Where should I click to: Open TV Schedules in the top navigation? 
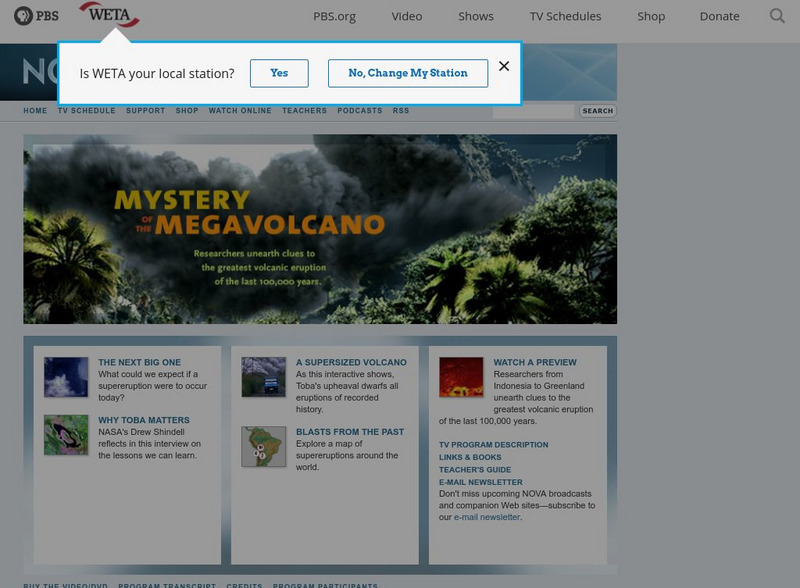pos(566,16)
